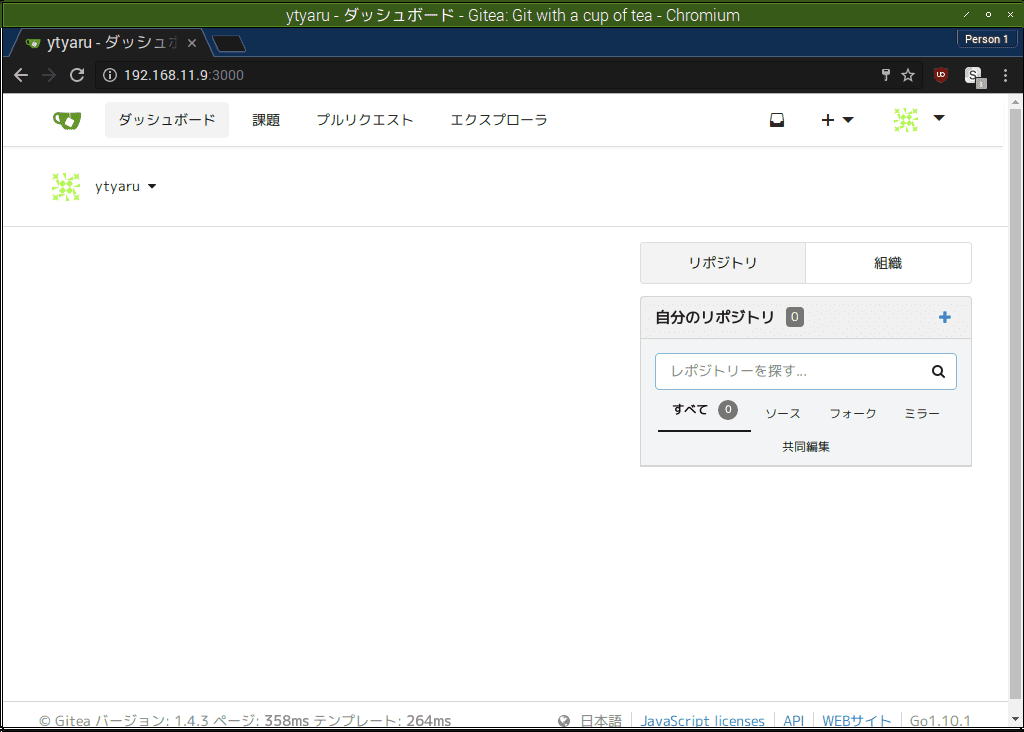Expand the ytyaru user dropdown arrow
The width and height of the screenshot is (1024, 732).
tap(151, 186)
